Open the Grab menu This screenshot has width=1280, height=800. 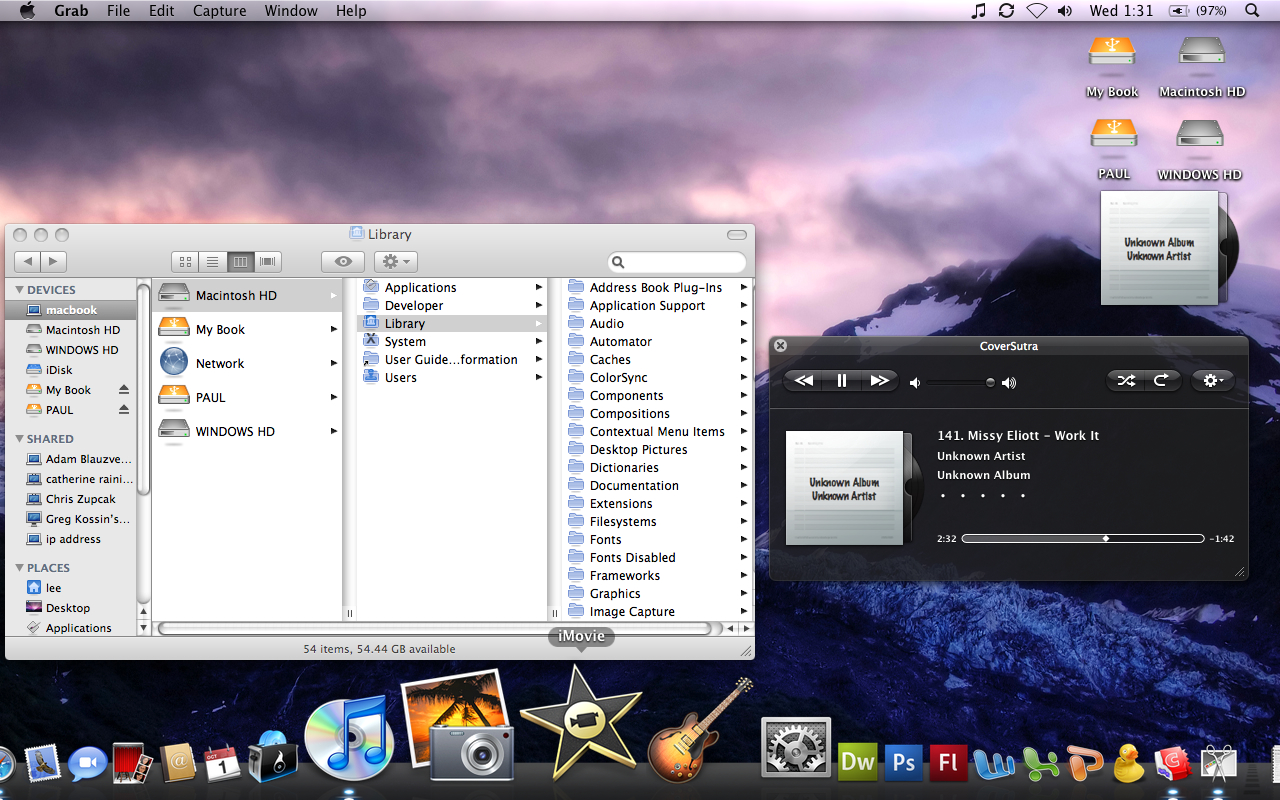click(x=70, y=11)
